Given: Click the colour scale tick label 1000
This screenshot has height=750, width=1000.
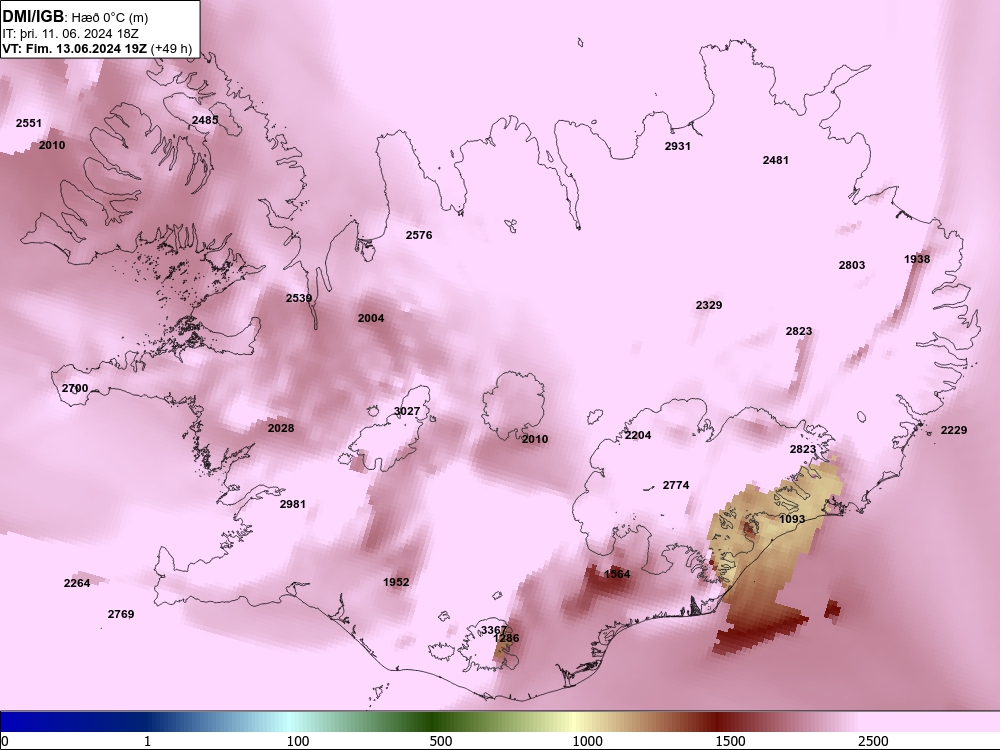Looking at the screenshot, I should pos(587,741).
